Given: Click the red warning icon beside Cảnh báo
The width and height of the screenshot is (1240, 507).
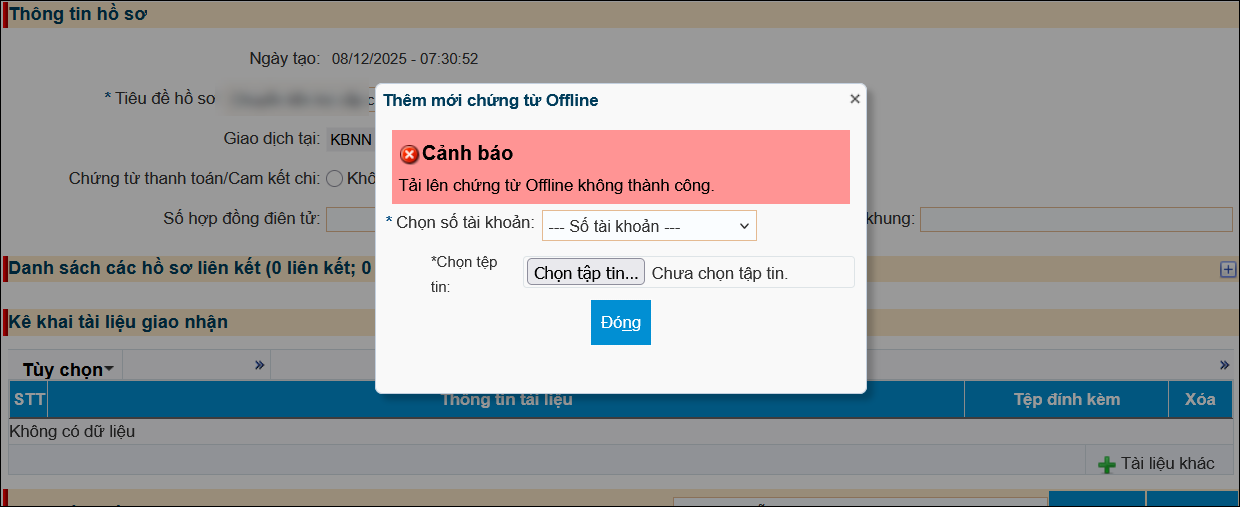Looking at the screenshot, I should point(409,155).
